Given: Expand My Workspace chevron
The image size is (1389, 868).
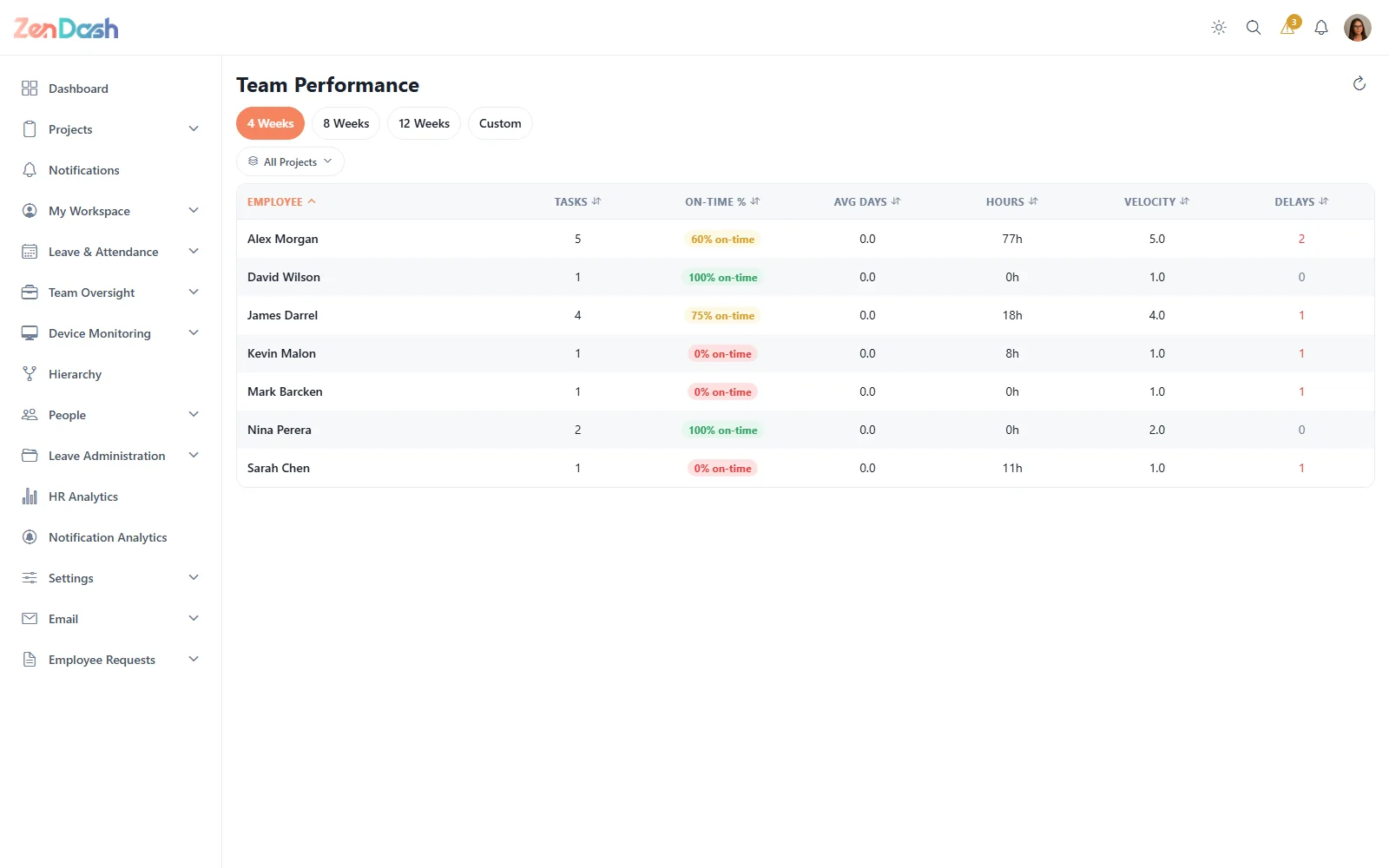Looking at the screenshot, I should (x=194, y=211).
